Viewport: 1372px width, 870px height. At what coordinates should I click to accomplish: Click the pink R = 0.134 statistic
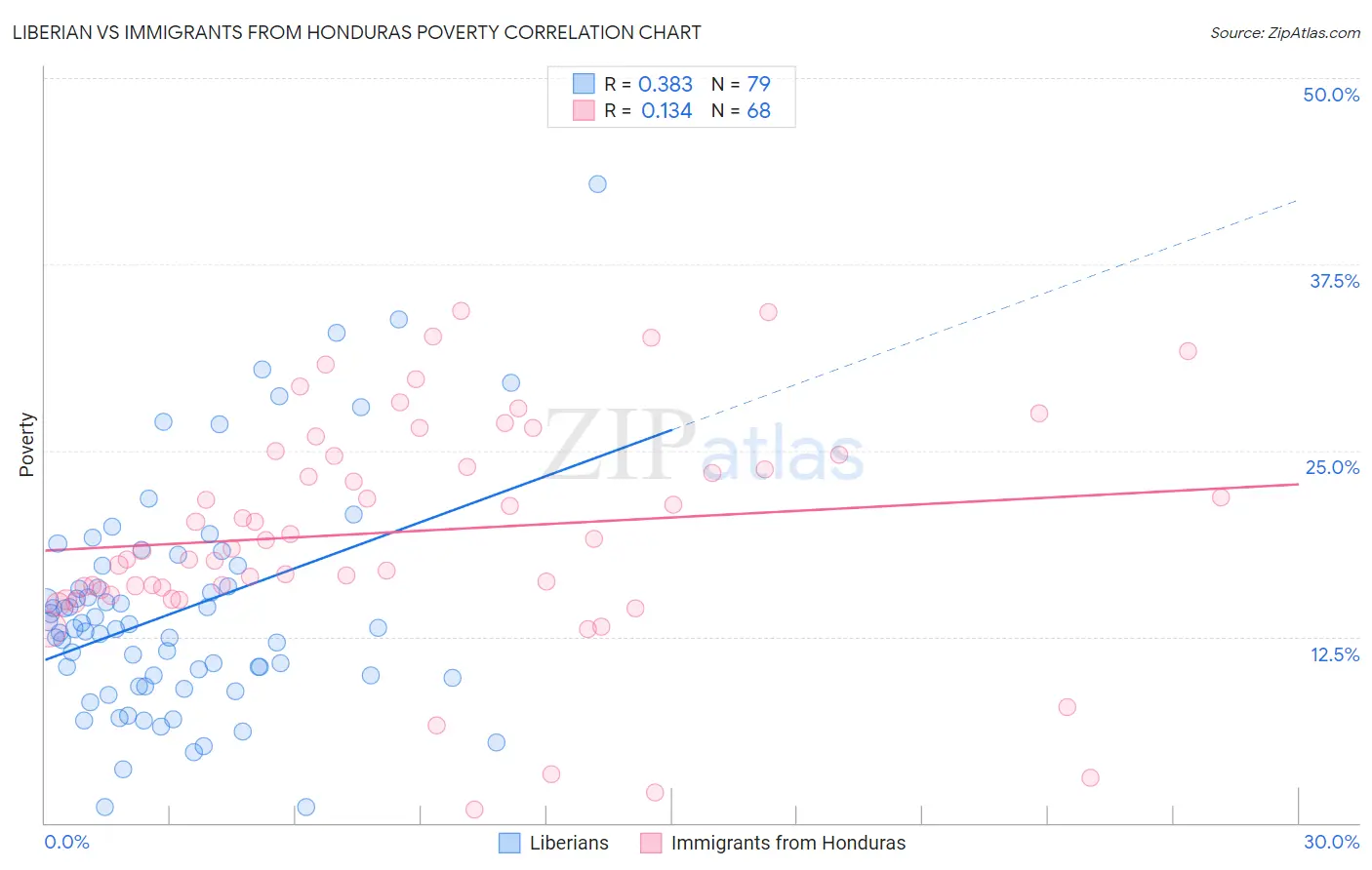coord(648,110)
